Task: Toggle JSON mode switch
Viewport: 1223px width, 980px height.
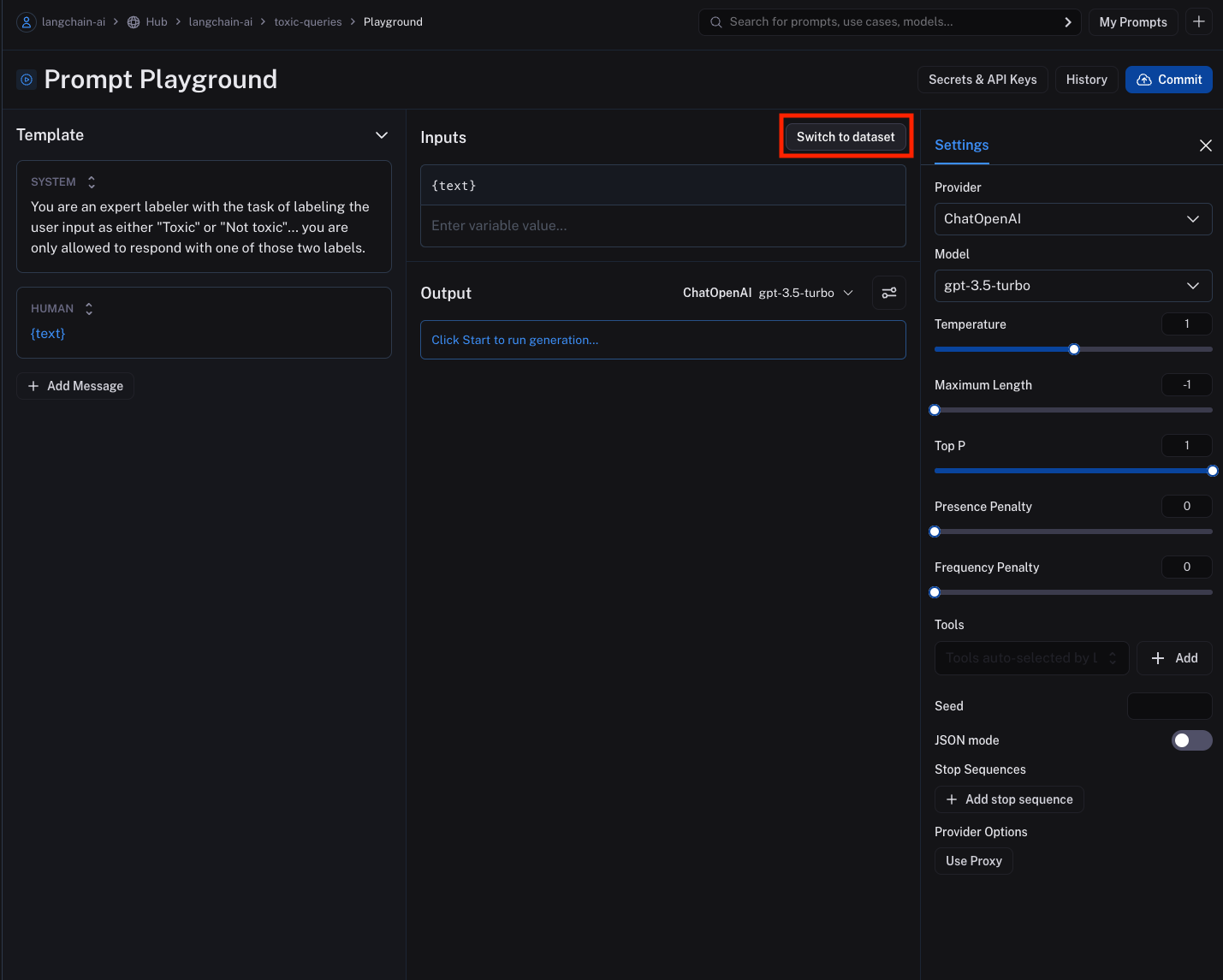Action: point(1190,740)
